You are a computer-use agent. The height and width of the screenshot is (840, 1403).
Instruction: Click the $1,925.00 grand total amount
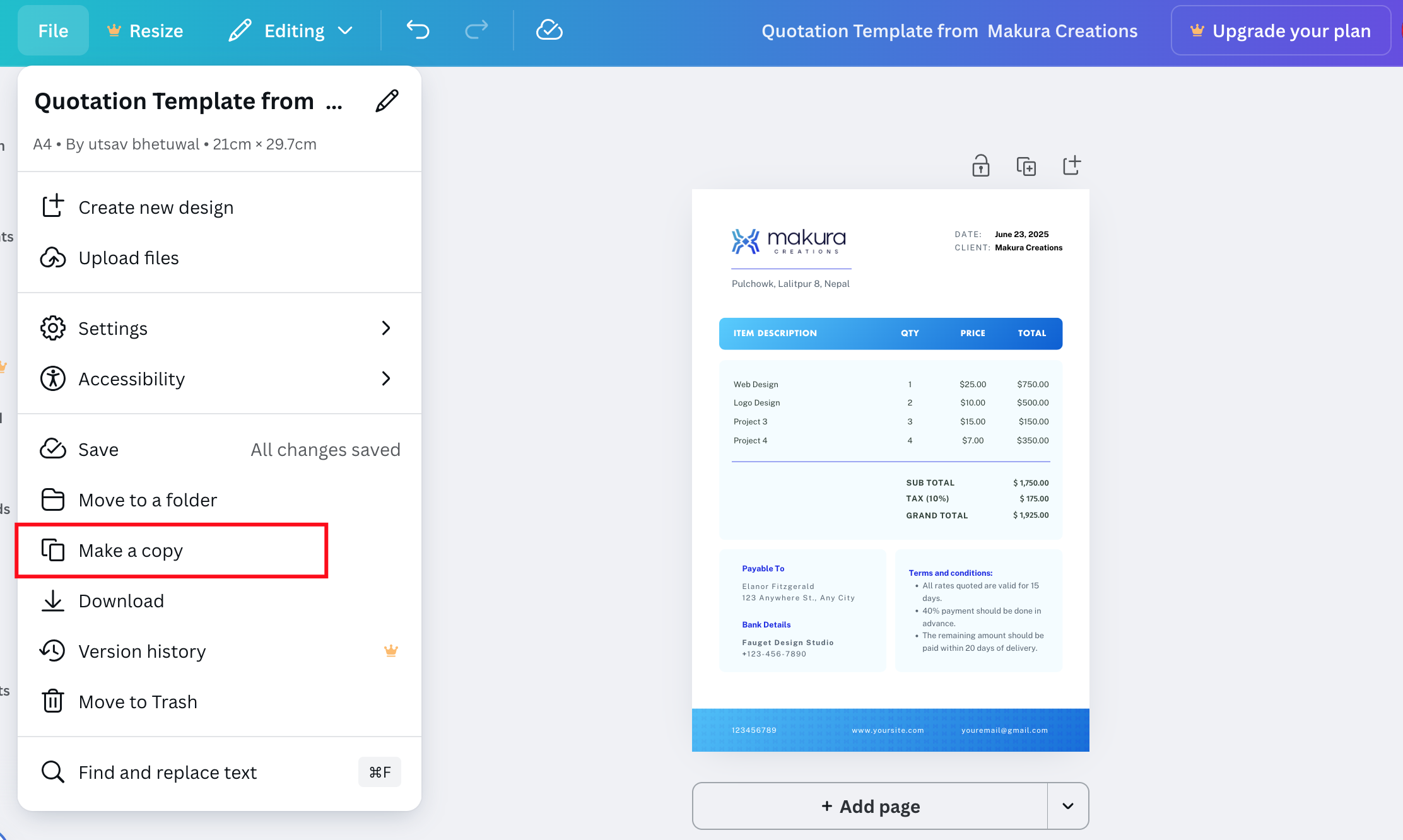[1031, 515]
